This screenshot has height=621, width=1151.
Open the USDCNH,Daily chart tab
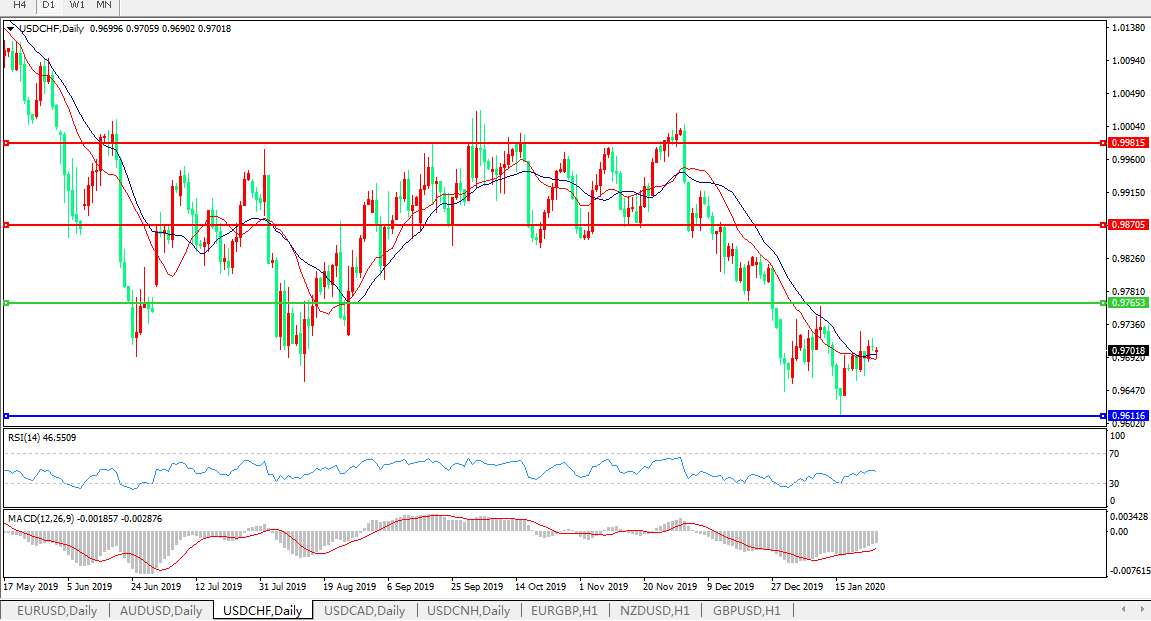click(x=469, y=610)
